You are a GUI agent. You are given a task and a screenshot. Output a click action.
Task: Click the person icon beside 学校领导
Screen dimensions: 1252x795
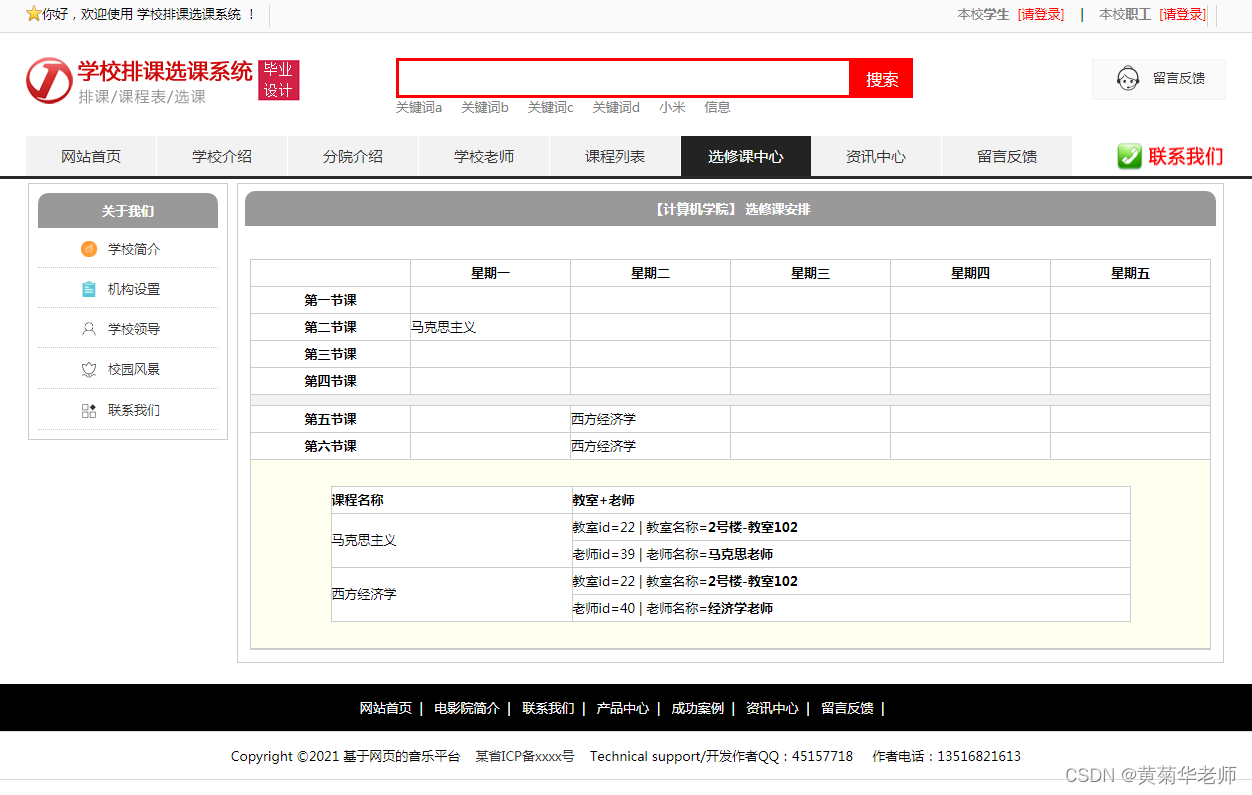coord(89,329)
